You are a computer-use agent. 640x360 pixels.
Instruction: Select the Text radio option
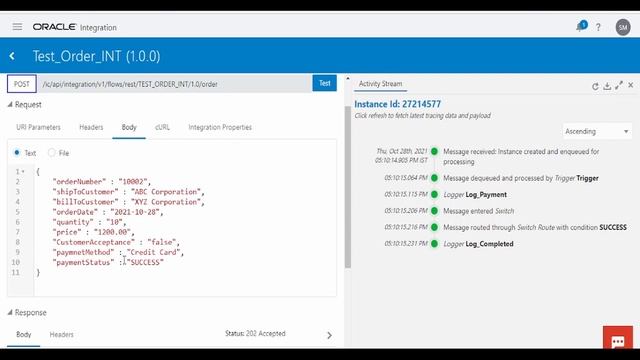[x=17, y=153]
